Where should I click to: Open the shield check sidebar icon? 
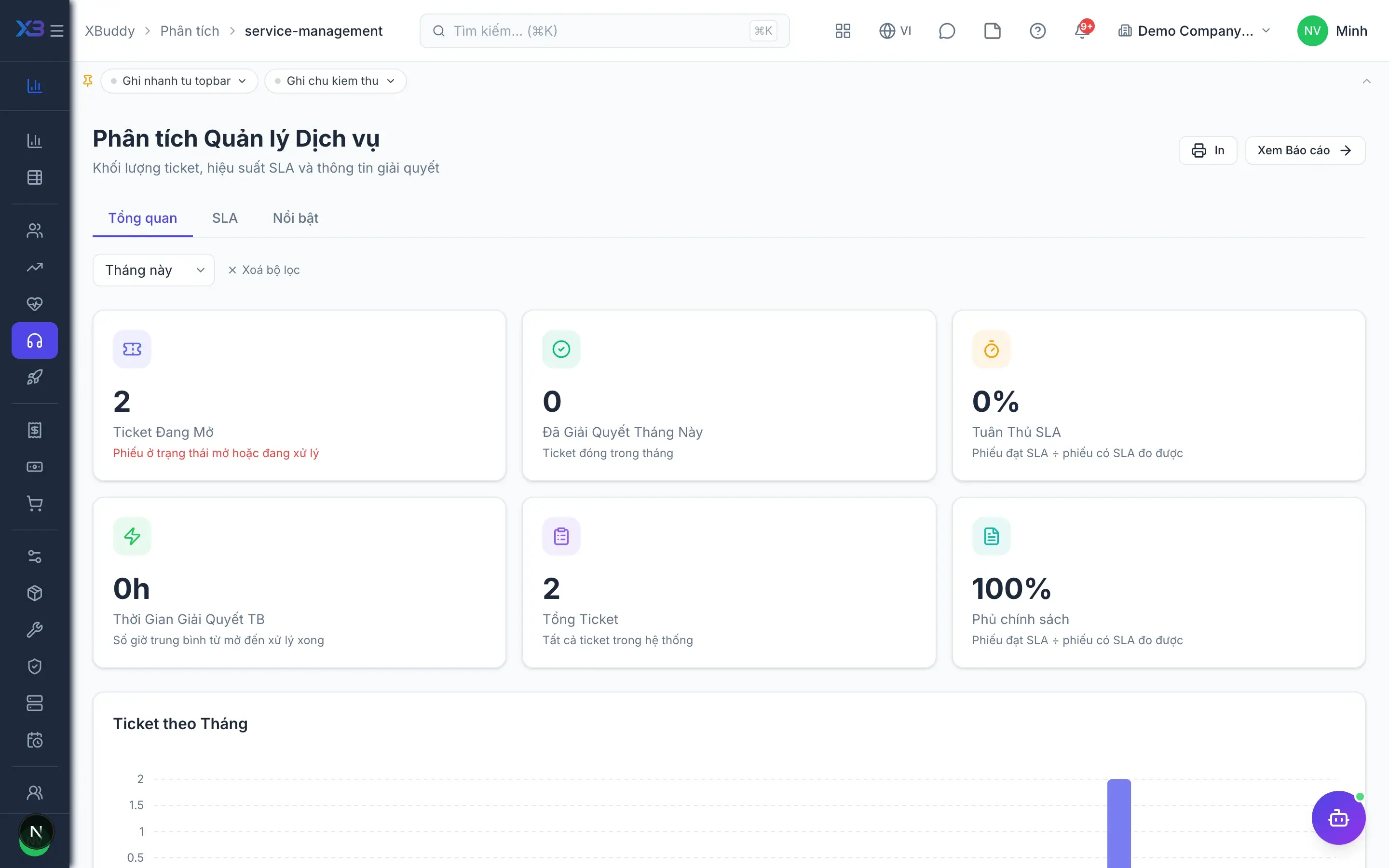pos(34,666)
